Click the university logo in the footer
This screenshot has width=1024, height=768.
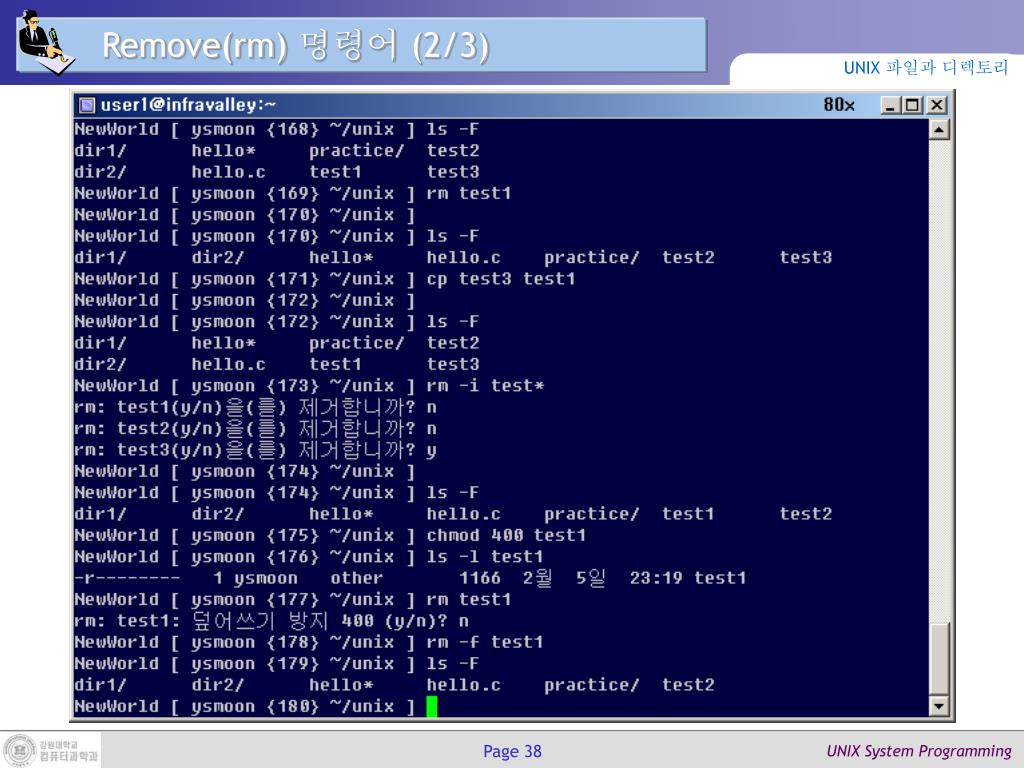51,750
